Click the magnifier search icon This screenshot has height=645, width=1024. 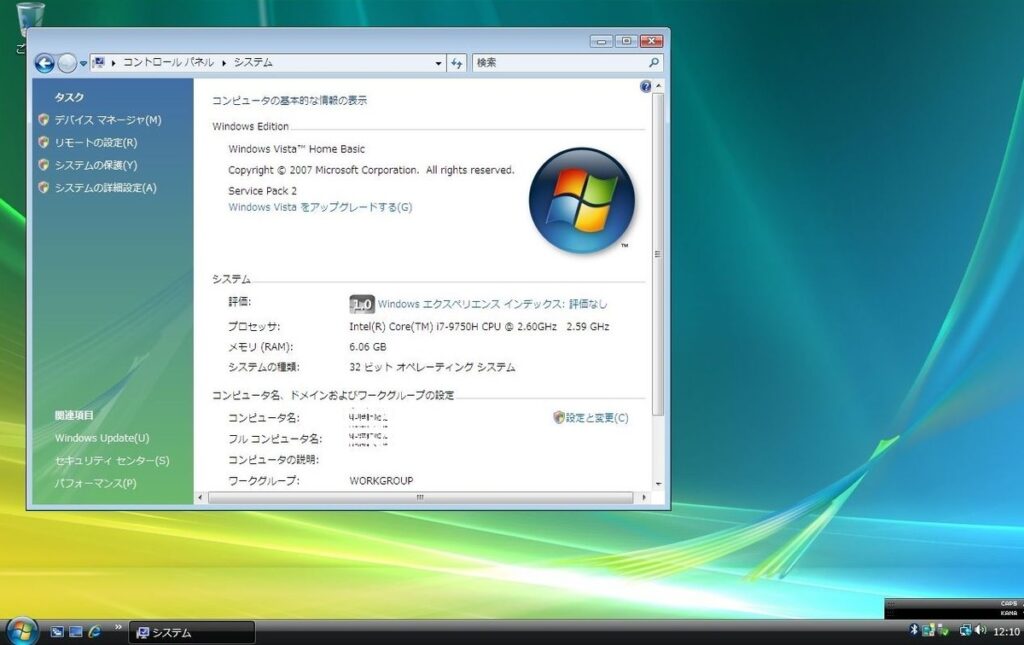654,63
